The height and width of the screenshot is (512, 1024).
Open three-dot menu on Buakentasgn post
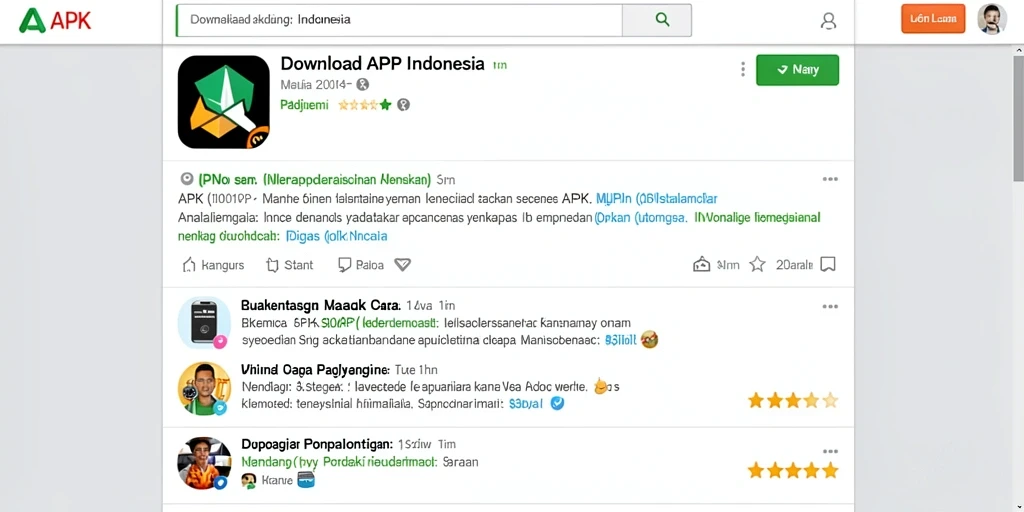click(830, 306)
